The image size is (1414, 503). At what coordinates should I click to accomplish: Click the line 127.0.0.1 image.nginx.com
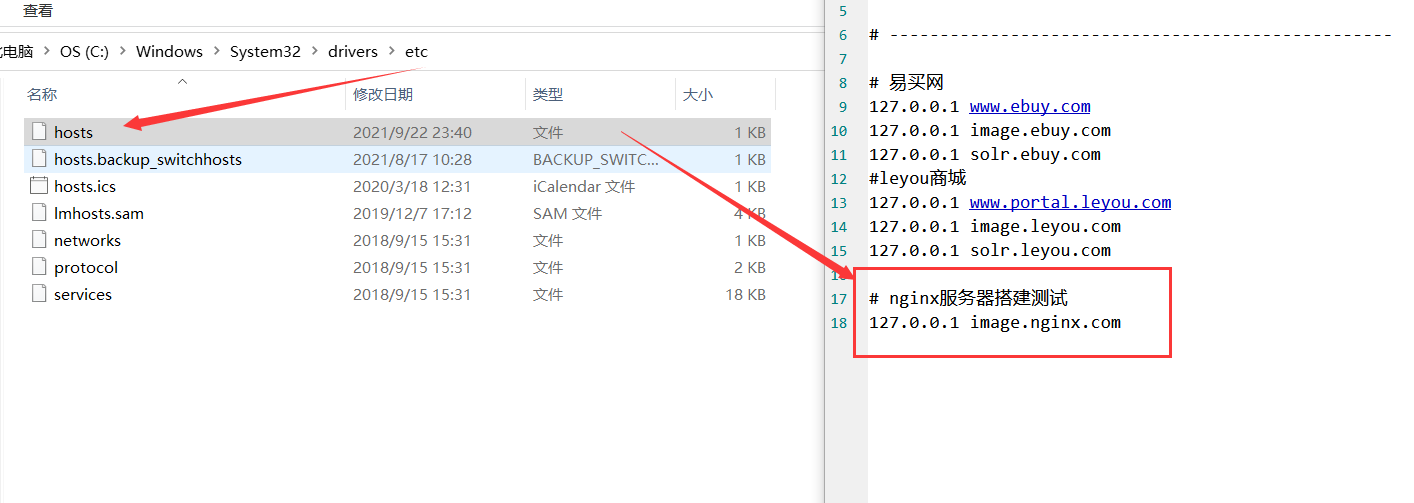[x=995, y=322]
